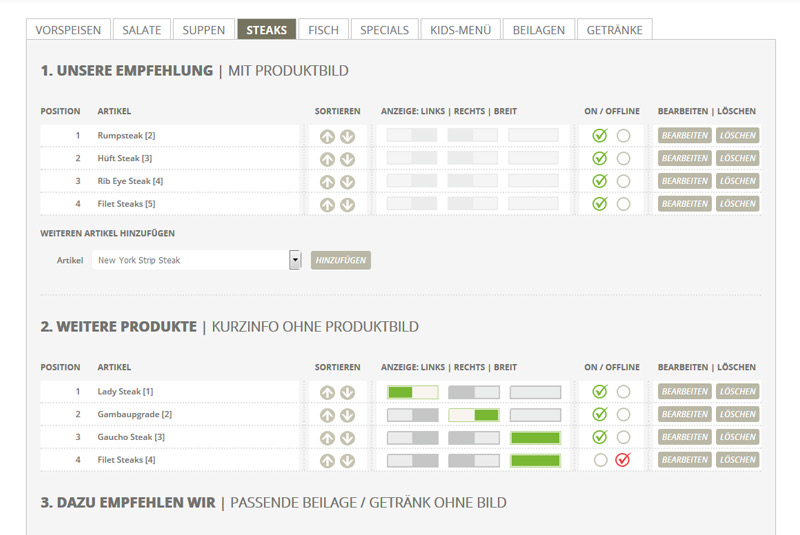Click BEARBEITEN for Lady Steak [1]
This screenshot has width=800, height=535.
[685, 392]
